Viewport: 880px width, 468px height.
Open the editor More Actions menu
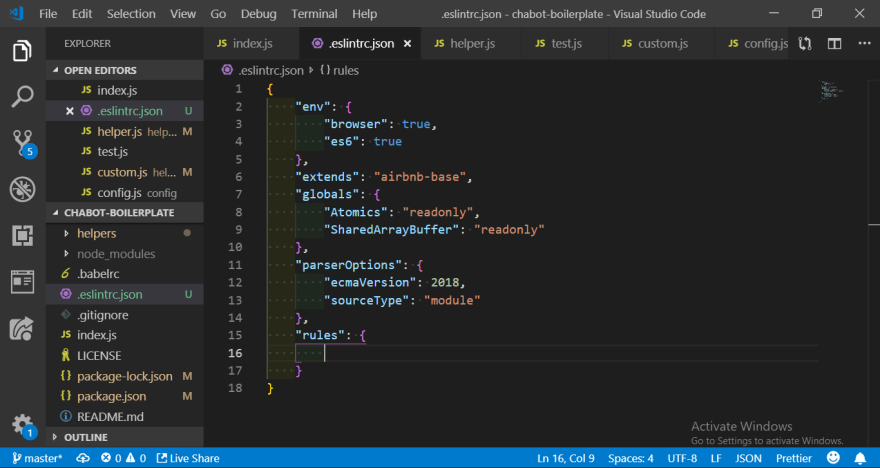coord(864,44)
